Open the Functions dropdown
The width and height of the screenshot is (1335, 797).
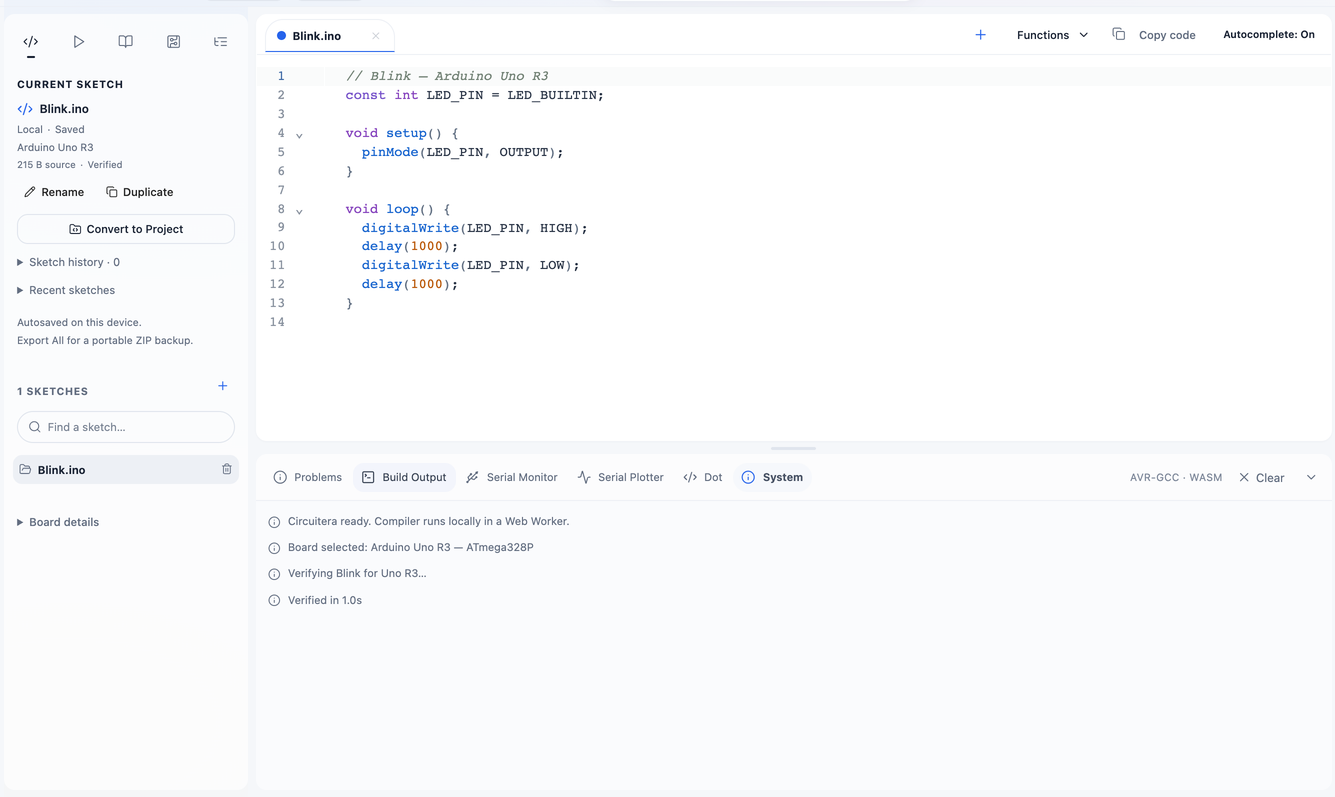(x=1052, y=35)
